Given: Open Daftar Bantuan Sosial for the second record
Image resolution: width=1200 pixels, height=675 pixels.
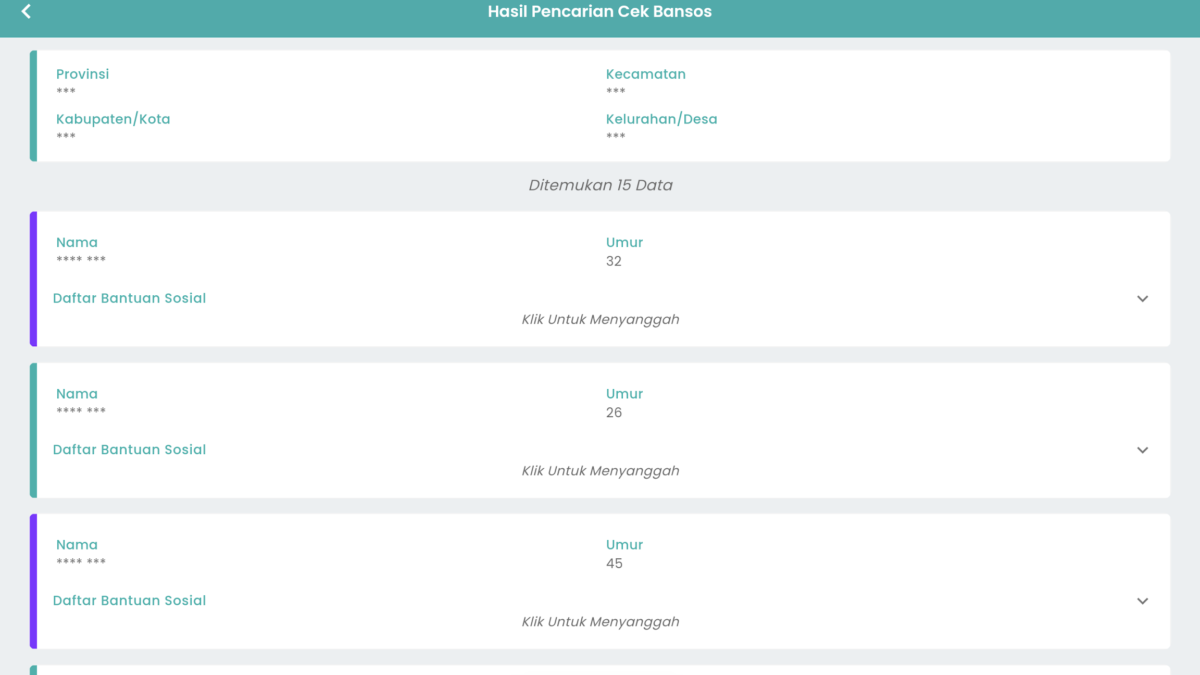Looking at the screenshot, I should pyautogui.click(x=129, y=449).
